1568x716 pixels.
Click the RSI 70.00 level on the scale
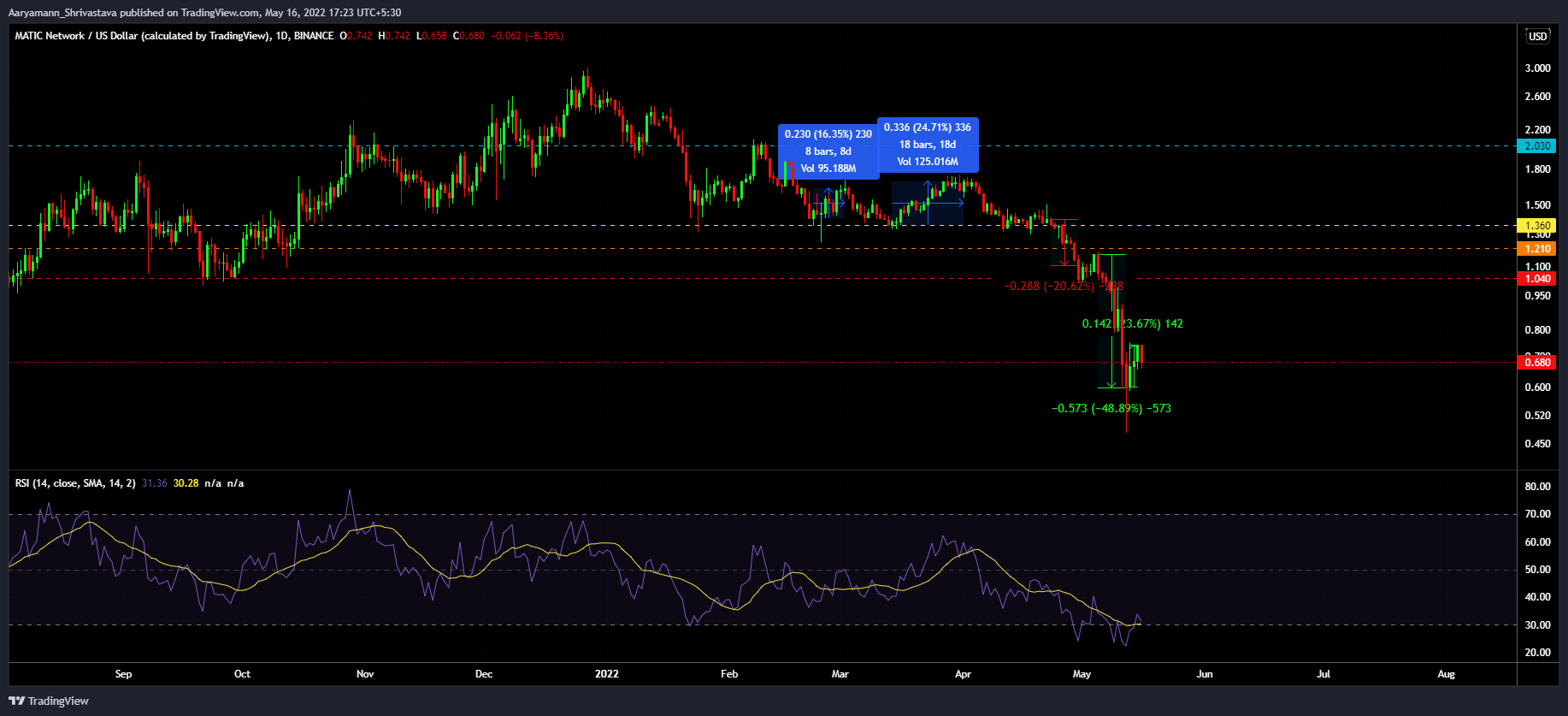1537,514
